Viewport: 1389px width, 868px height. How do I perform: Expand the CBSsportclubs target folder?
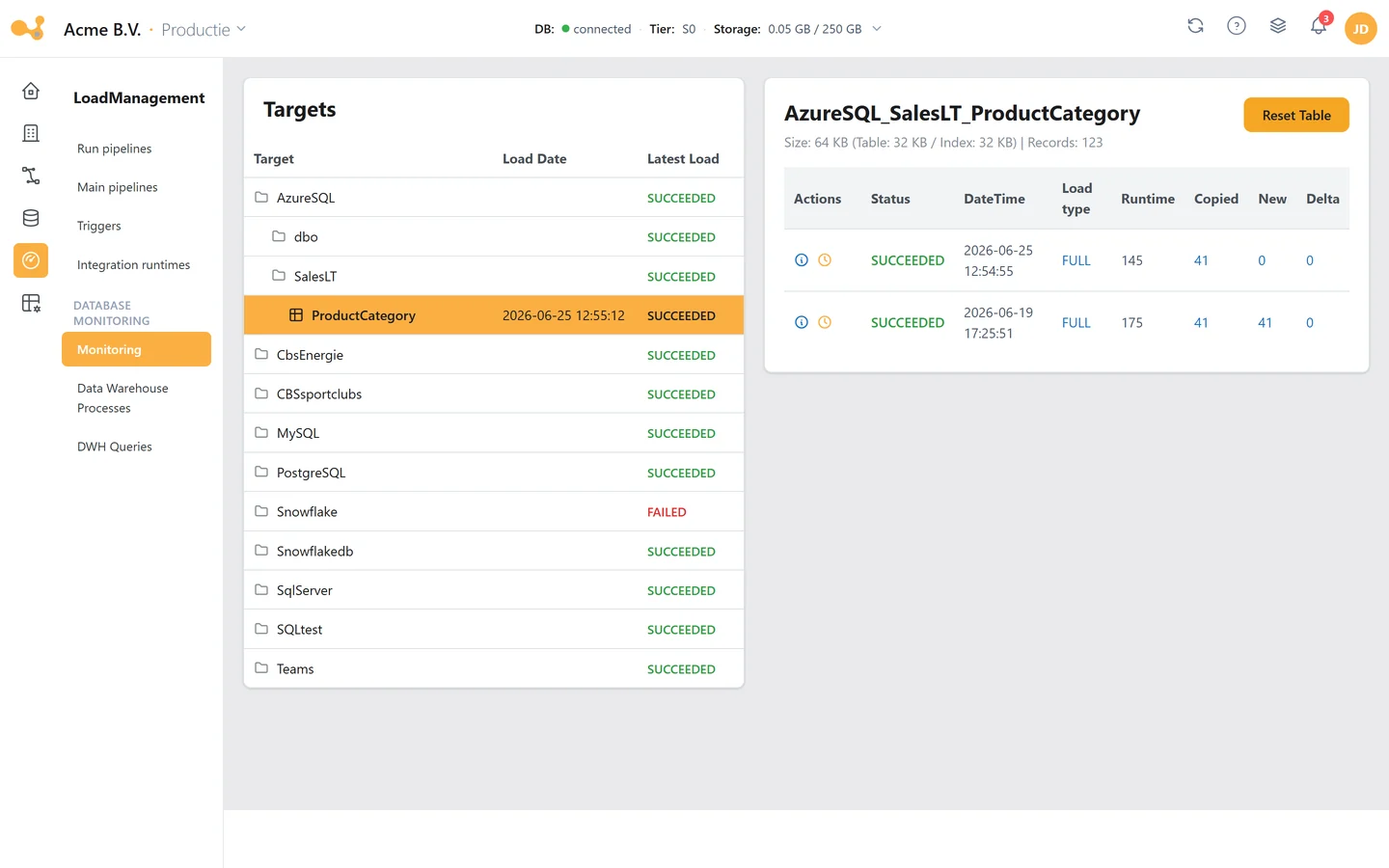click(x=494, y=394)
